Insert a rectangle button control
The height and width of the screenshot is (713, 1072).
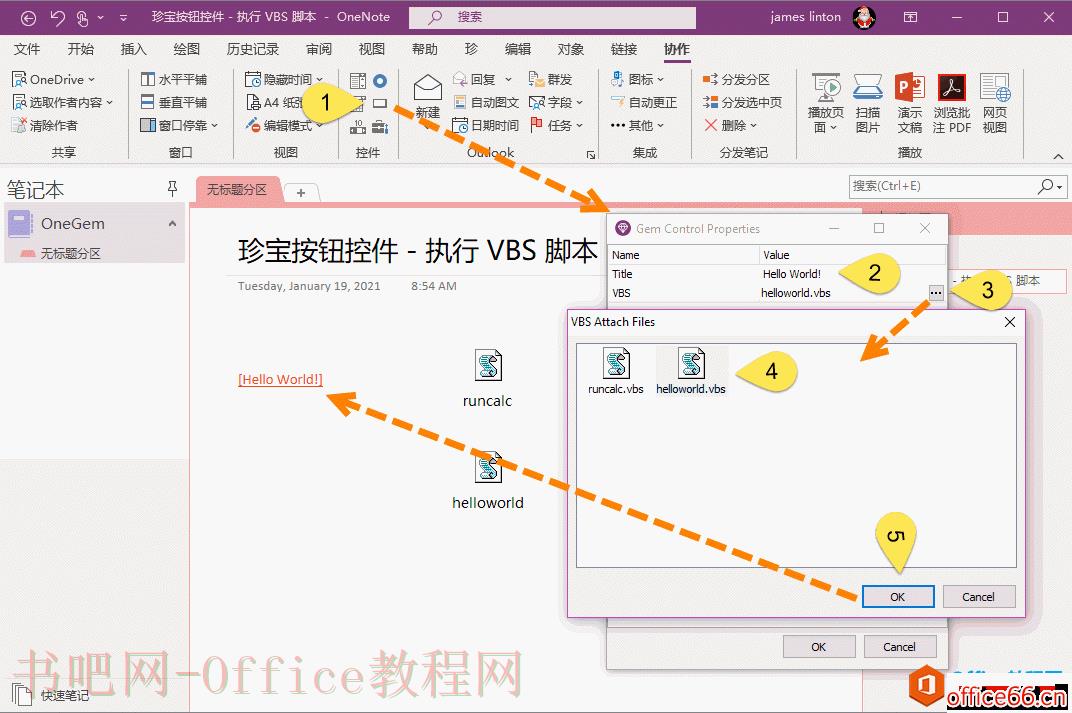point(380,104)
